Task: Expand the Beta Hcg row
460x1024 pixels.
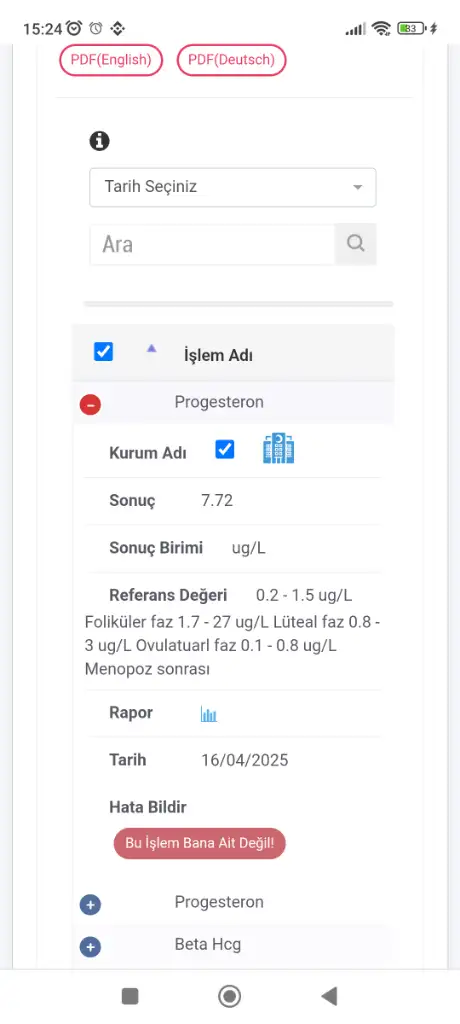Action: point(90,947)
